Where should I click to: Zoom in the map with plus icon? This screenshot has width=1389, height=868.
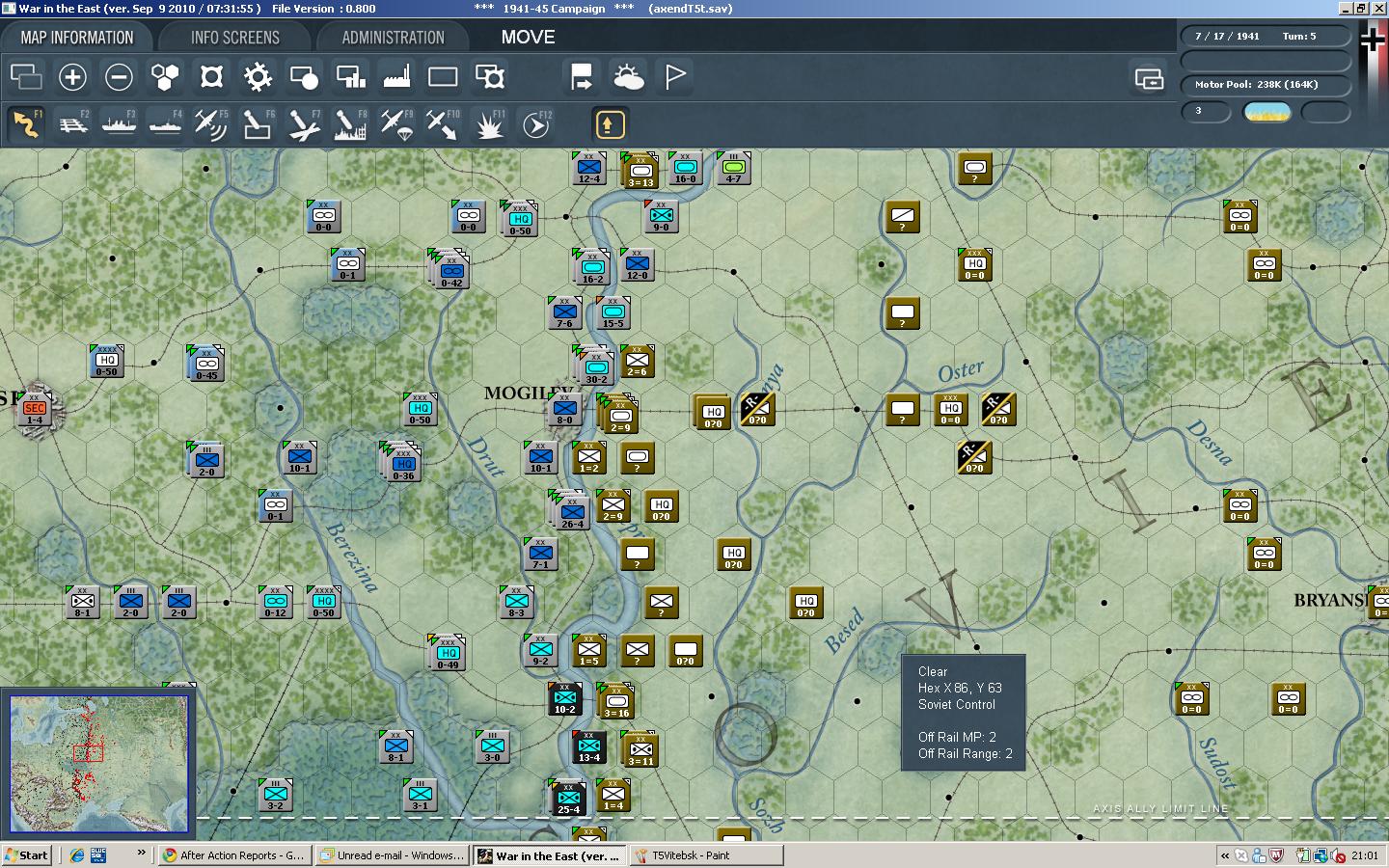click(x=72, y=76)
